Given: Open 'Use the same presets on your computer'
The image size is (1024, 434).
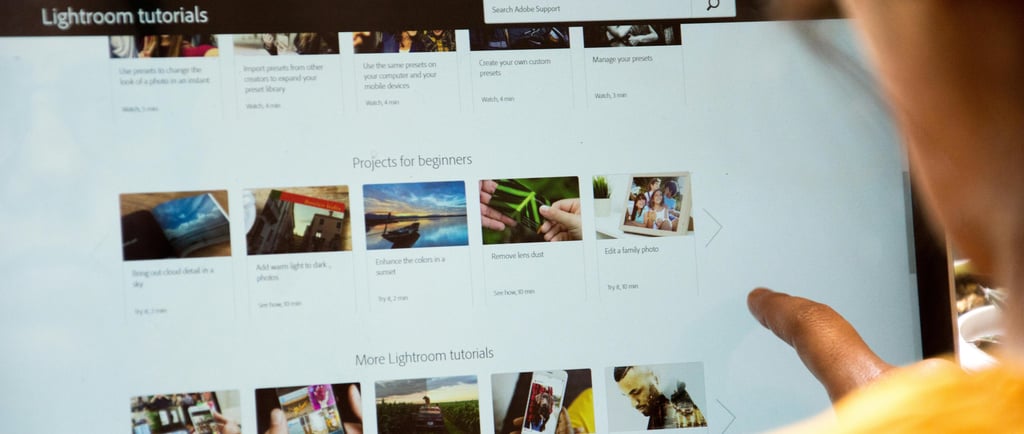Looking at the screenshot, I should (x=400, y=75).
